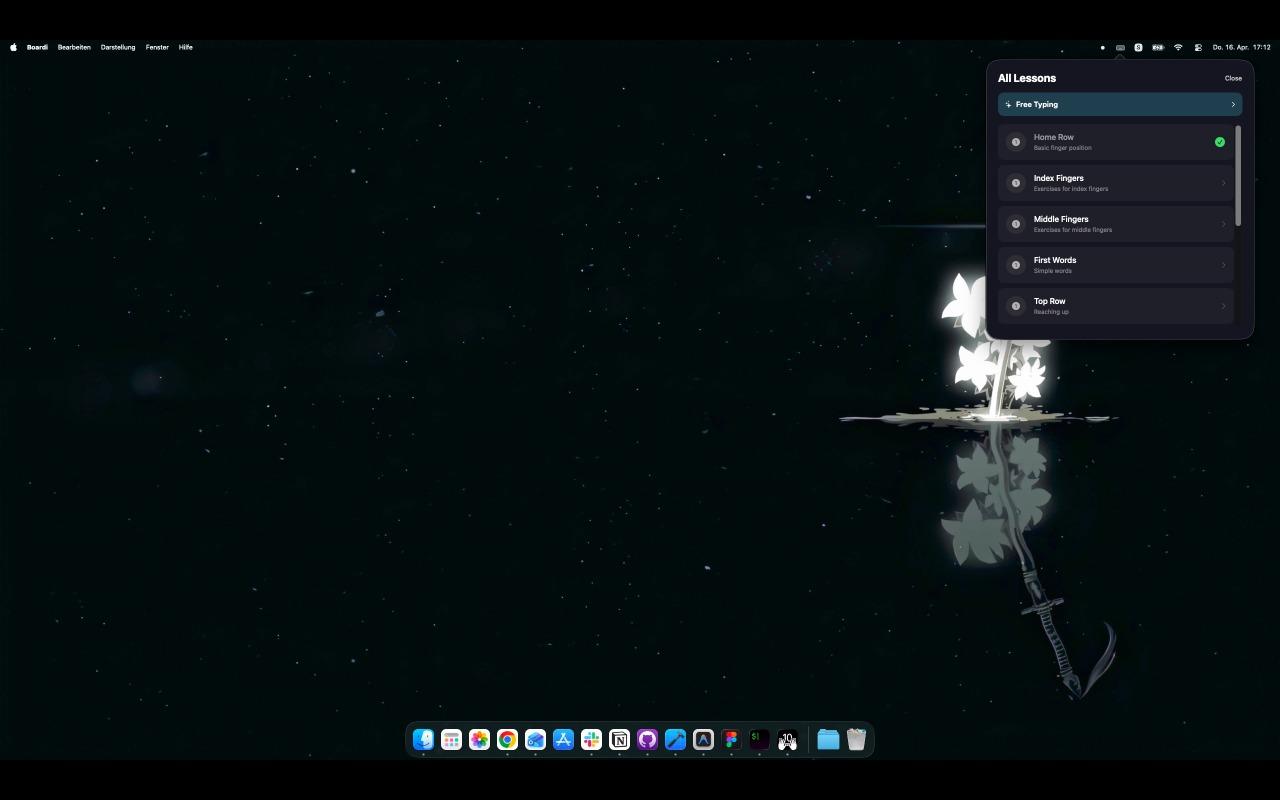Image resolution: width=1280 pixels, height=800 pixels.
Task: Click the text 'Exercises for index fingers'
Action: pos(1070,189)
